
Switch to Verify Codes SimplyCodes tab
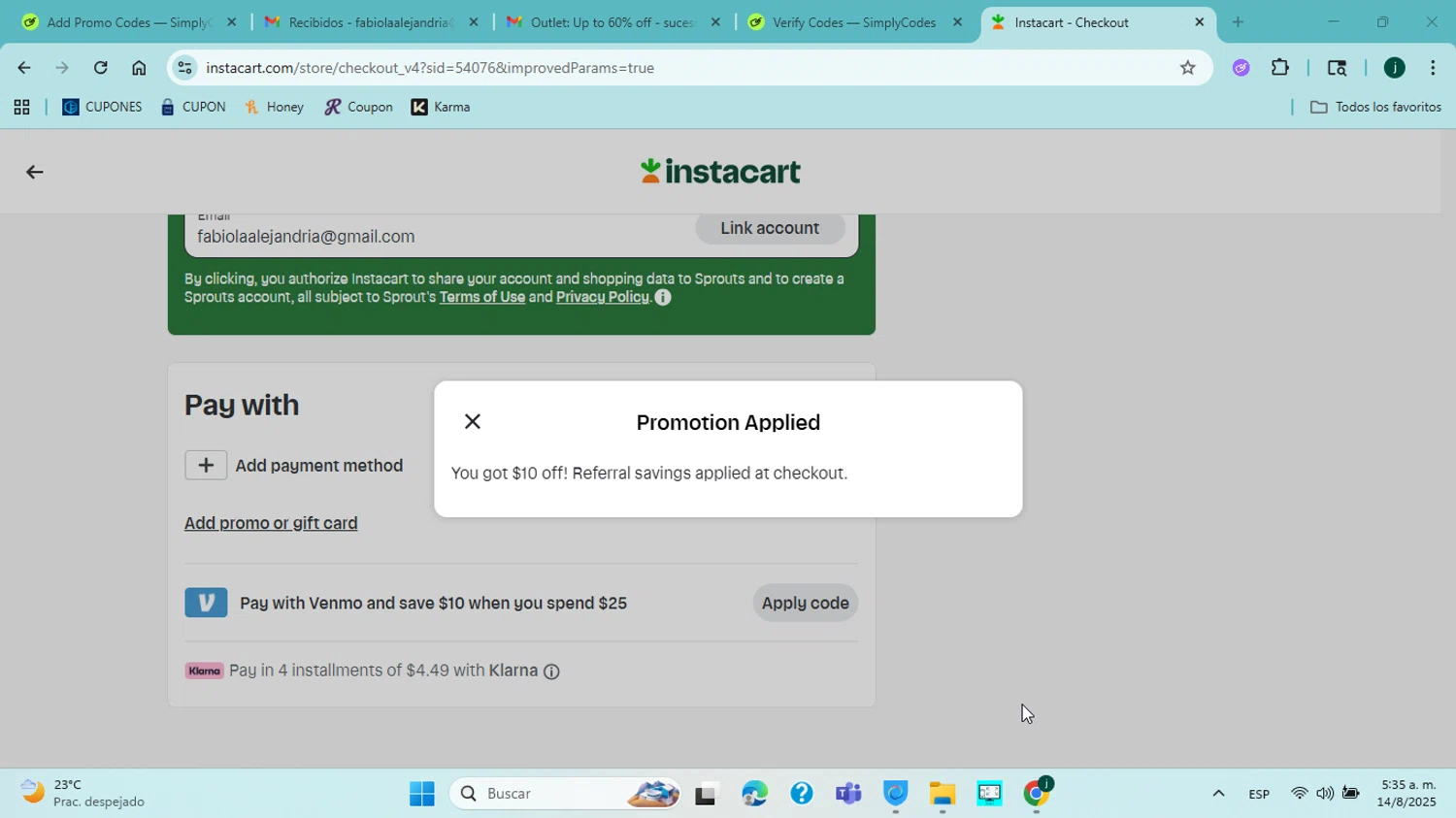click(x=854, y=22)
